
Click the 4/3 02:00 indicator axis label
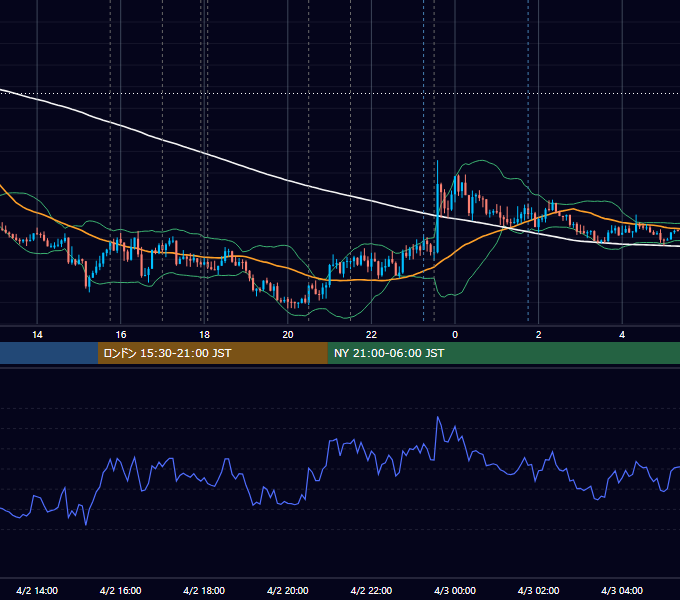click(x=538, y=590)
